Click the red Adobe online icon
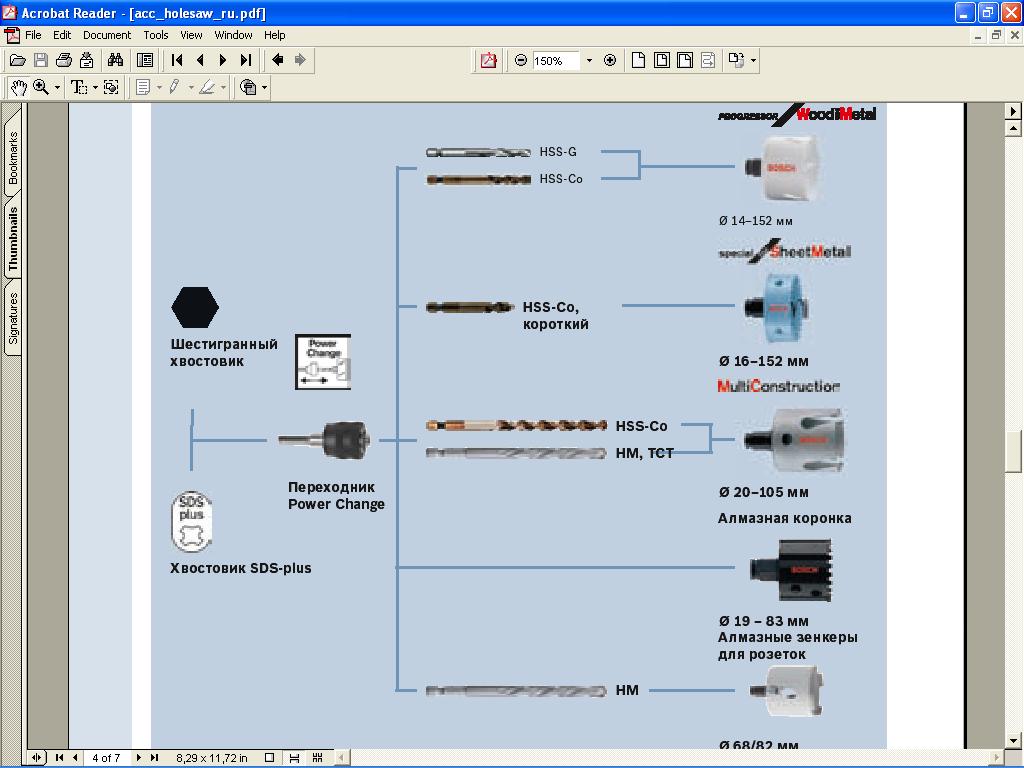The height and width of the screenshot is (768, 1024). point(488,61)
